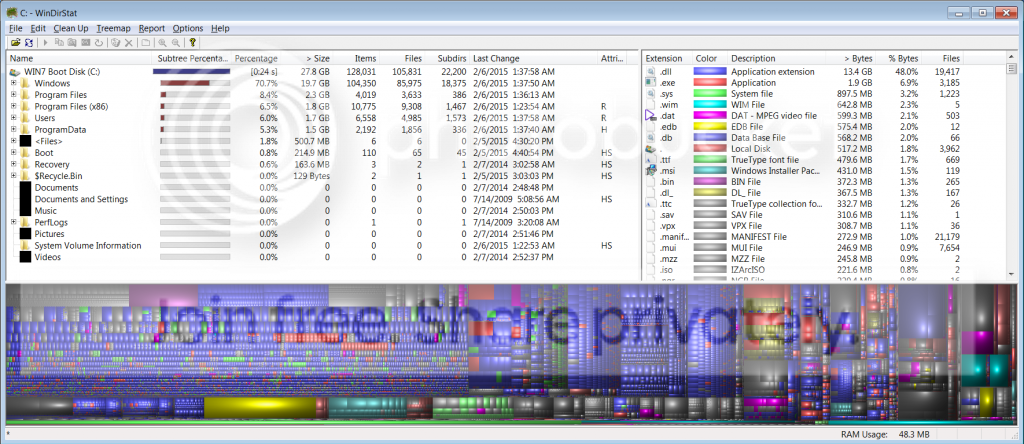Sort by the Last Change column header

[532, 59]
